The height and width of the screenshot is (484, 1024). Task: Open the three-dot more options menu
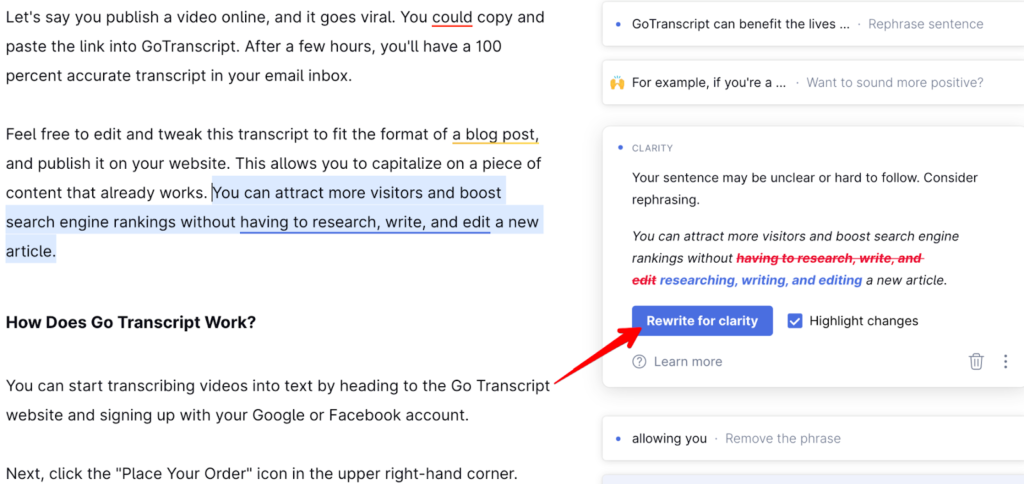(1005, 361)
